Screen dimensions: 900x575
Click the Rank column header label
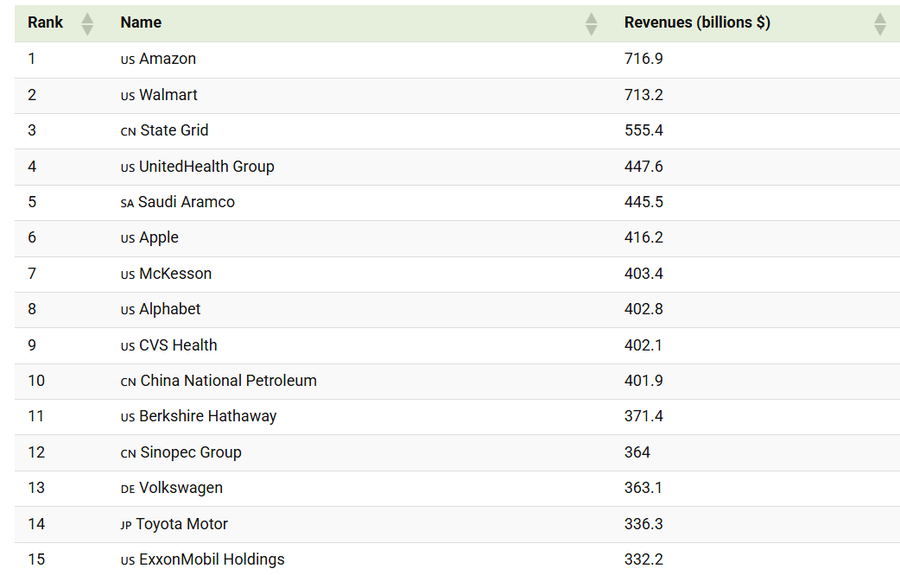pyautogui.click(x=45, y=22)
